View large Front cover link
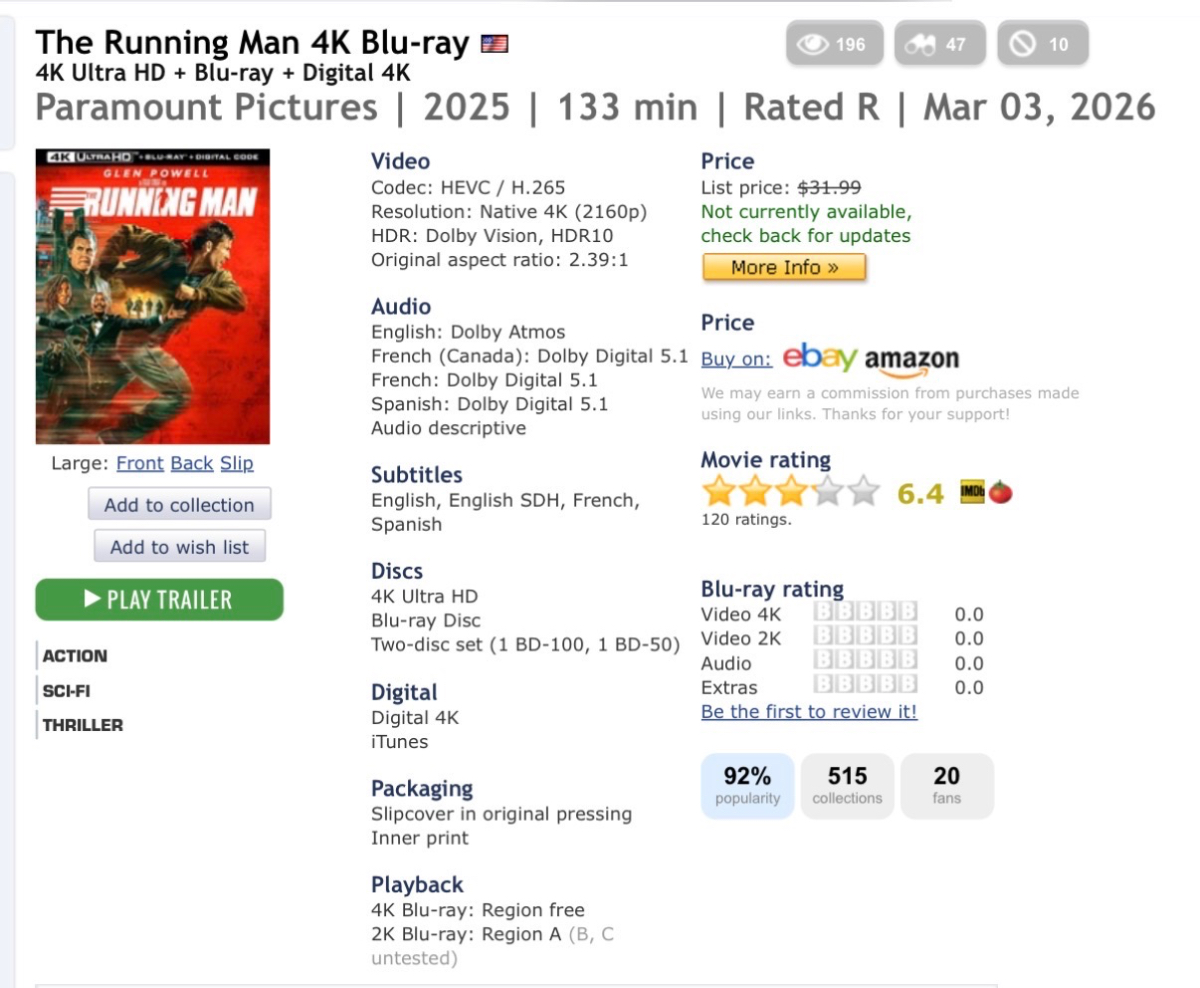This screenshot has height=988, width=1200. 140,463
